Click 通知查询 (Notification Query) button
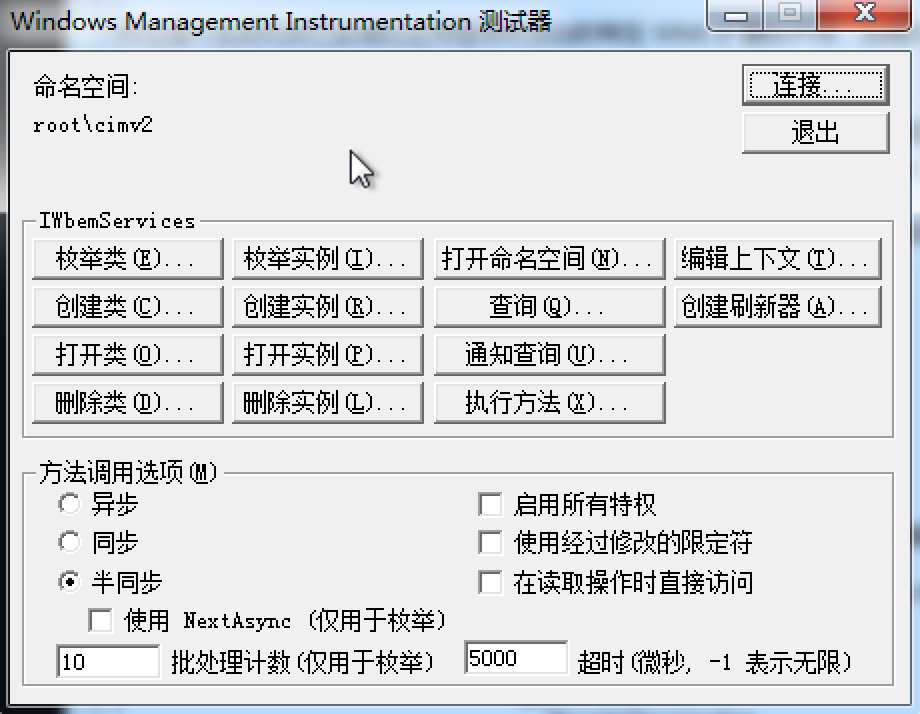Viewport: 920px width, 714px height. [x=549, y=354]
